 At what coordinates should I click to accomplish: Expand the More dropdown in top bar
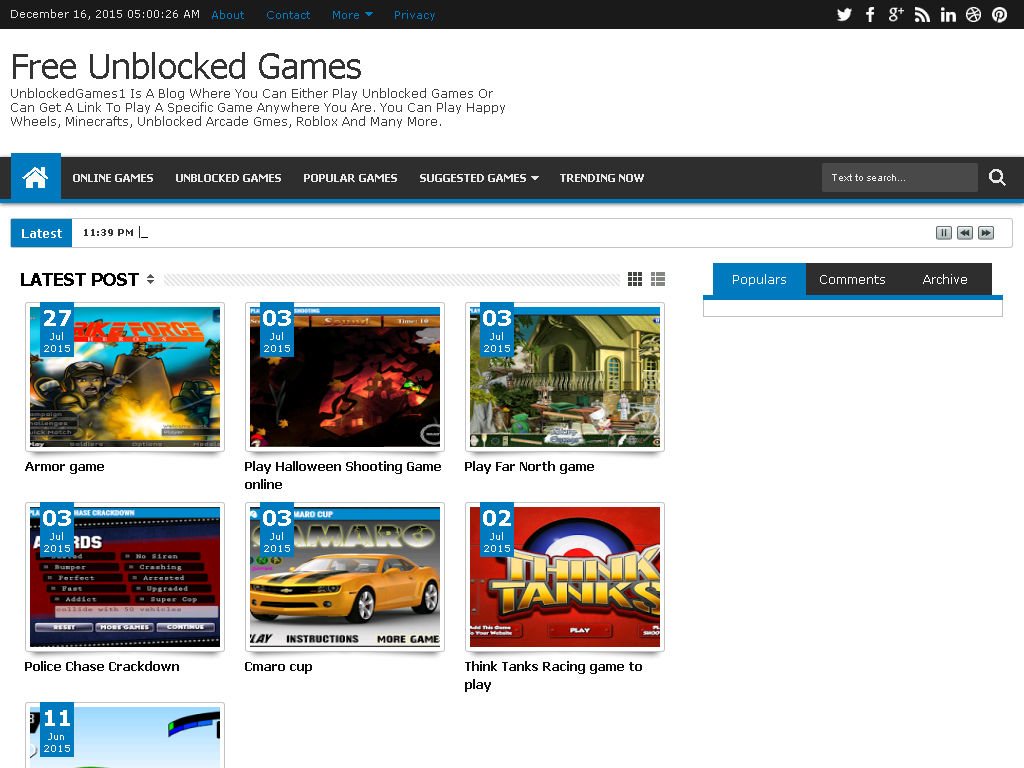tap(352, 15)
